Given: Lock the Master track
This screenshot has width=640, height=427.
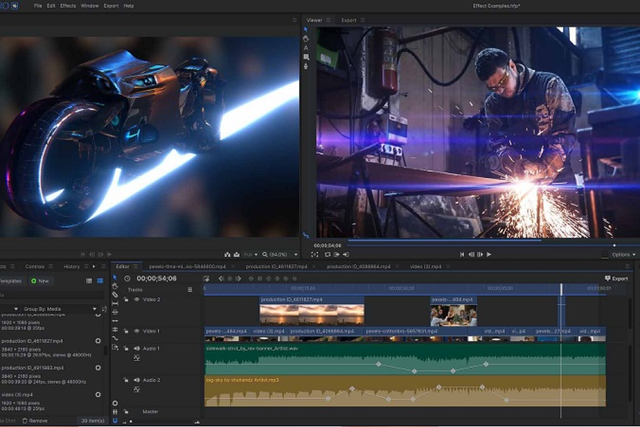Looking at the screenshot, I should (x=126, y=411).
